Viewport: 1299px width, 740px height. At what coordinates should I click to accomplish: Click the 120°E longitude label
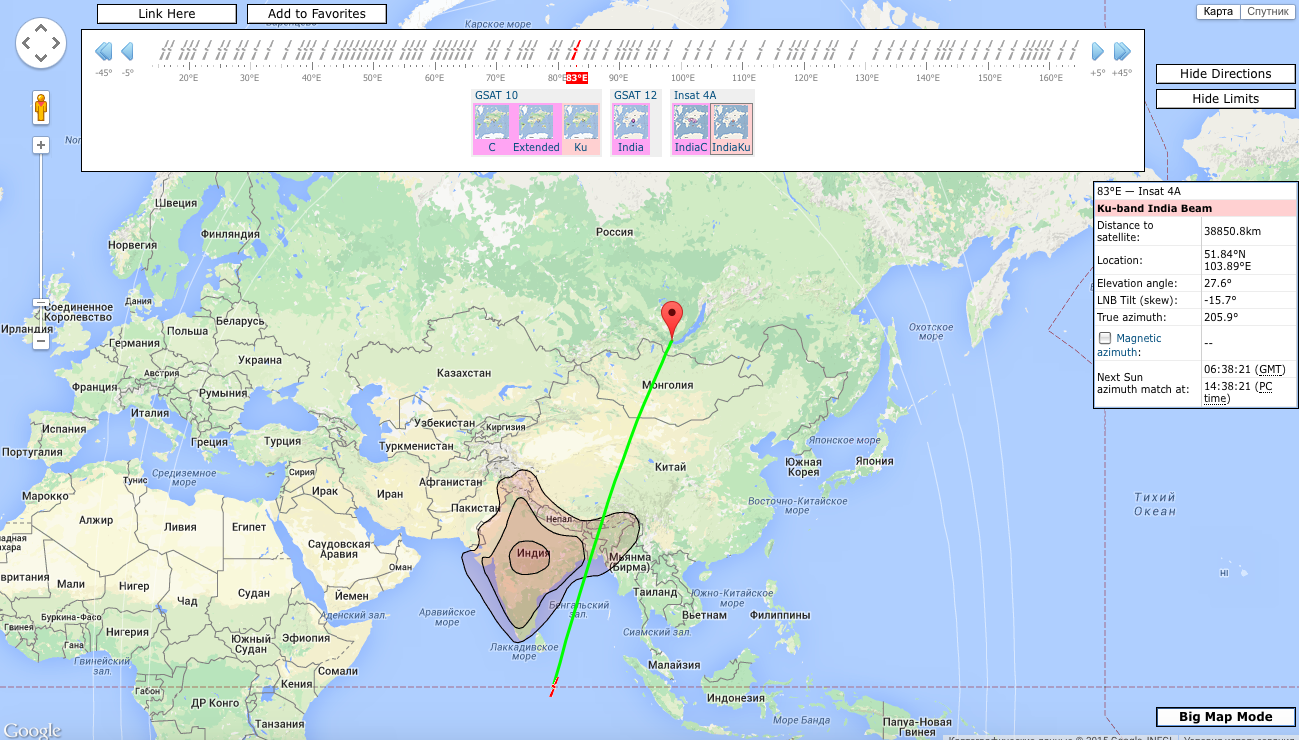click(x=805, y=78)
